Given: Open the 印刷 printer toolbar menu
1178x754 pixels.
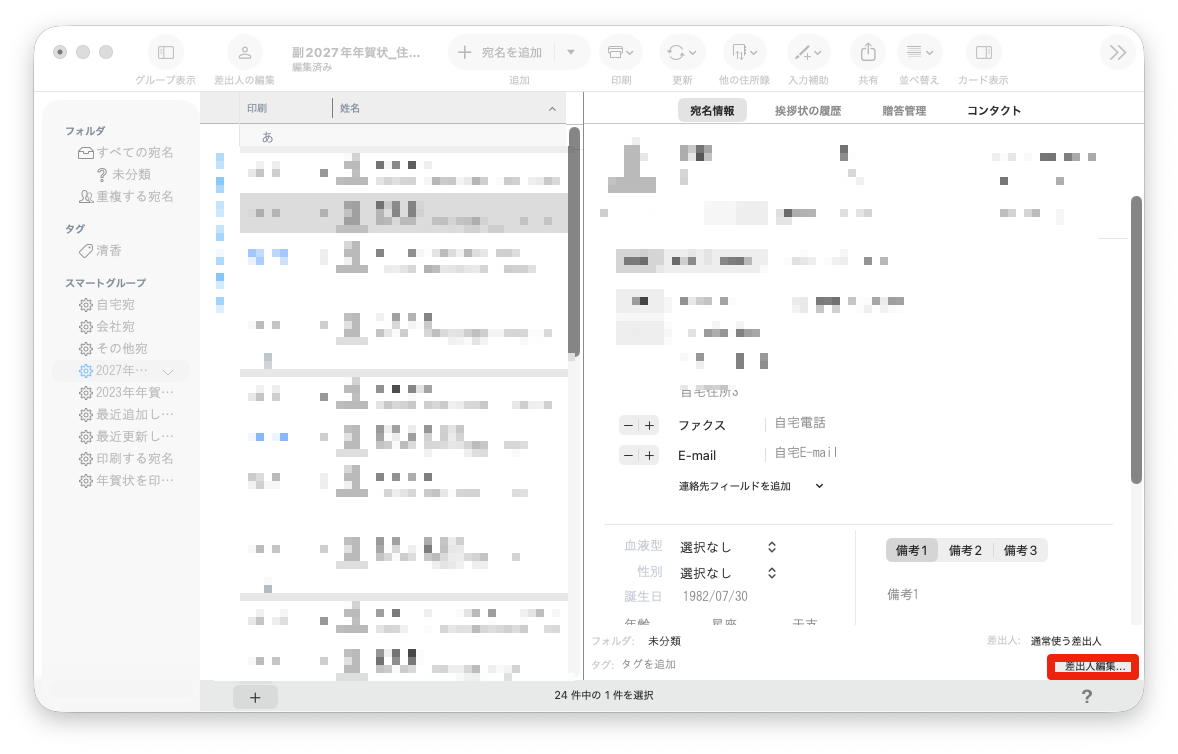Looking at the screenshot, I should [621, 53].
